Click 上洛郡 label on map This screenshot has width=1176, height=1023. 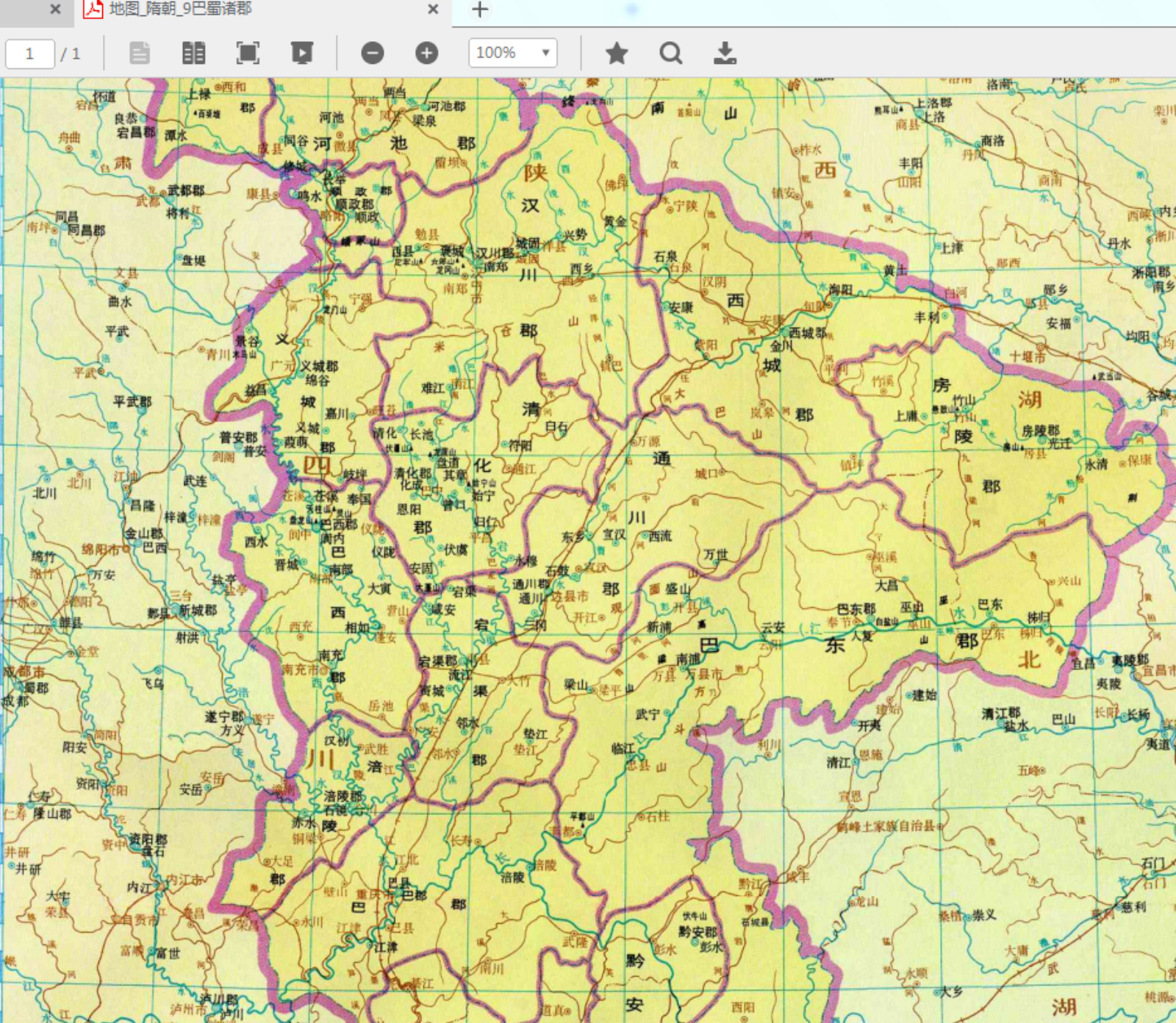[x=933, y=103]
